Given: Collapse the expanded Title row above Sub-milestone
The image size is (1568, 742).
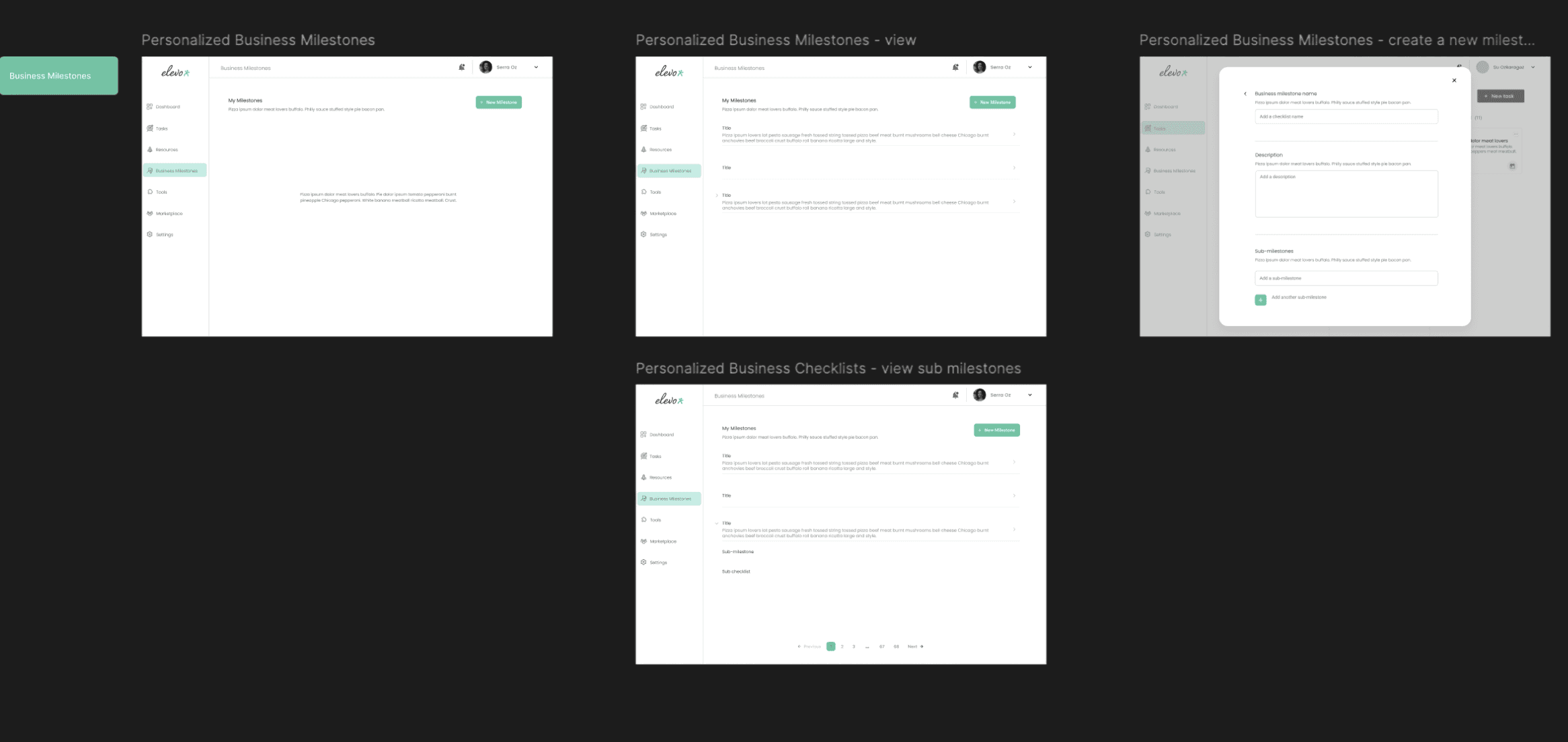Looking at the screenshot, I should (717, 523).
